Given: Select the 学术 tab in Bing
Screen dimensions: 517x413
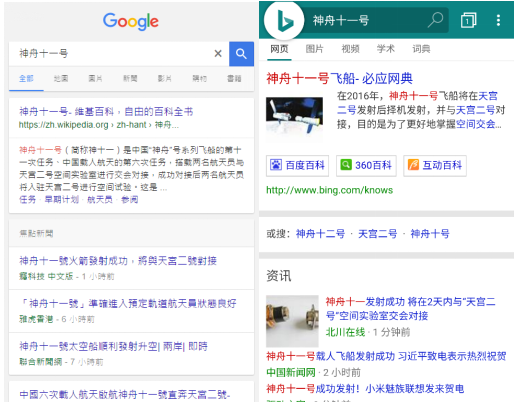Looking at the screenshot, I should 386,49.
